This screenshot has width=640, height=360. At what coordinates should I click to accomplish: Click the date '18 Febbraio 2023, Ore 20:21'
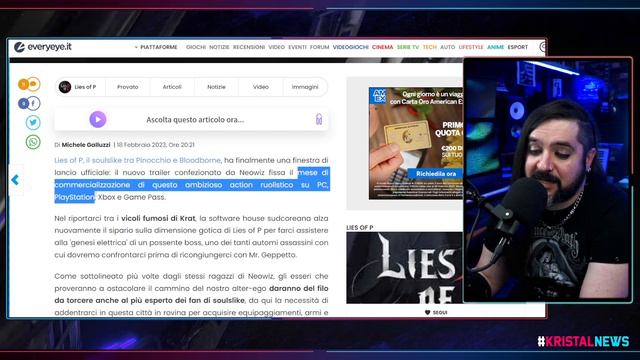(156, 145)
